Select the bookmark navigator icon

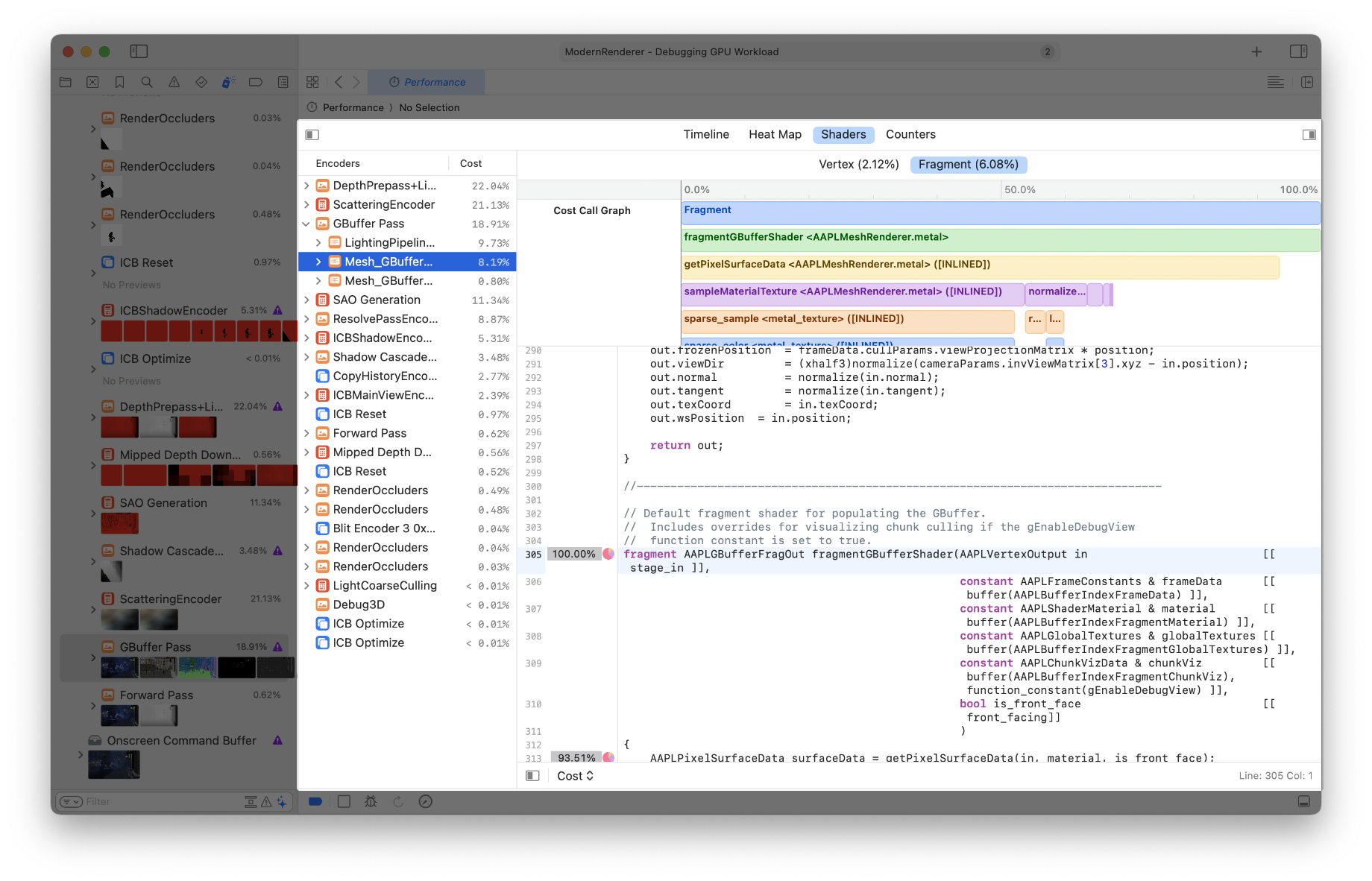pyautogui.click(x=119, y=82)
